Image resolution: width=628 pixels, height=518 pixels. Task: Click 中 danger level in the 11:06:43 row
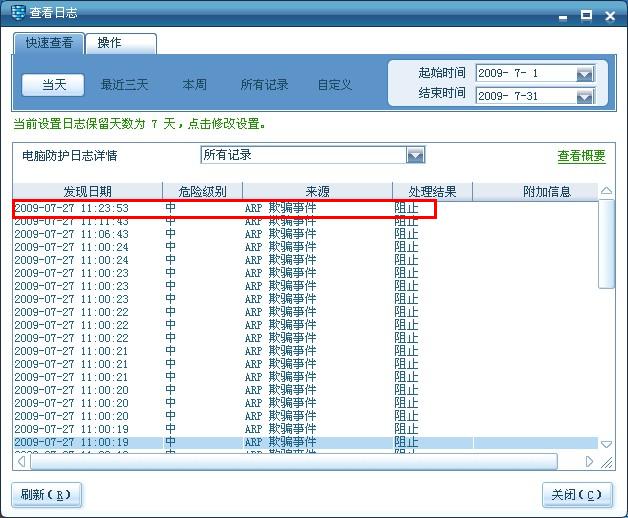pyautogui.click(x=170, y=234)
